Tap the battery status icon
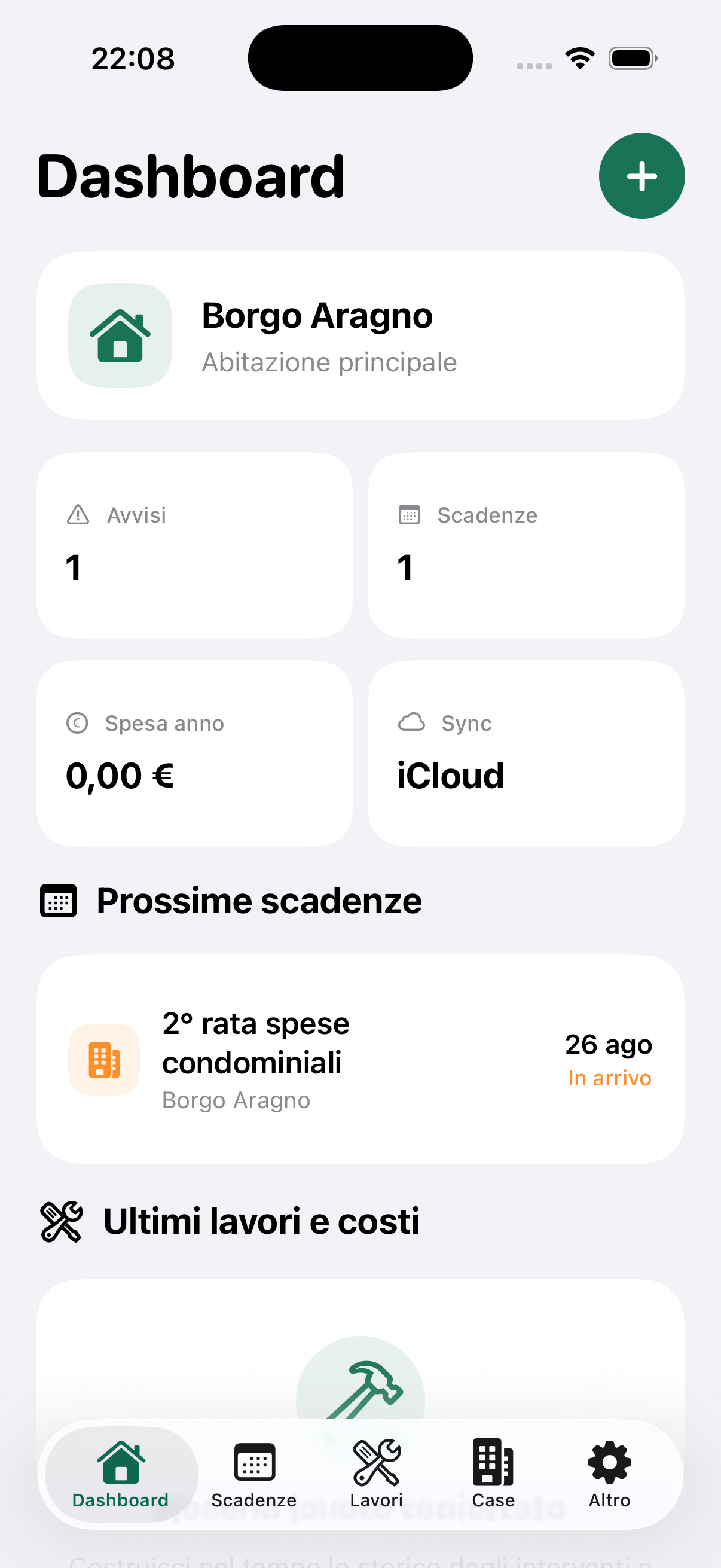 633,59
